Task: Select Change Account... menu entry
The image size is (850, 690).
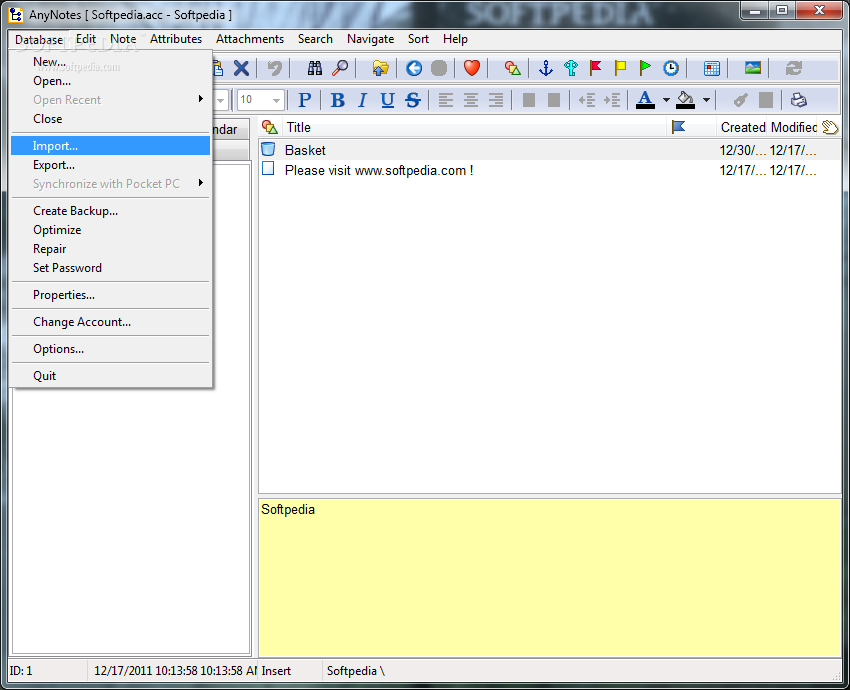Action: click(110, 322)
